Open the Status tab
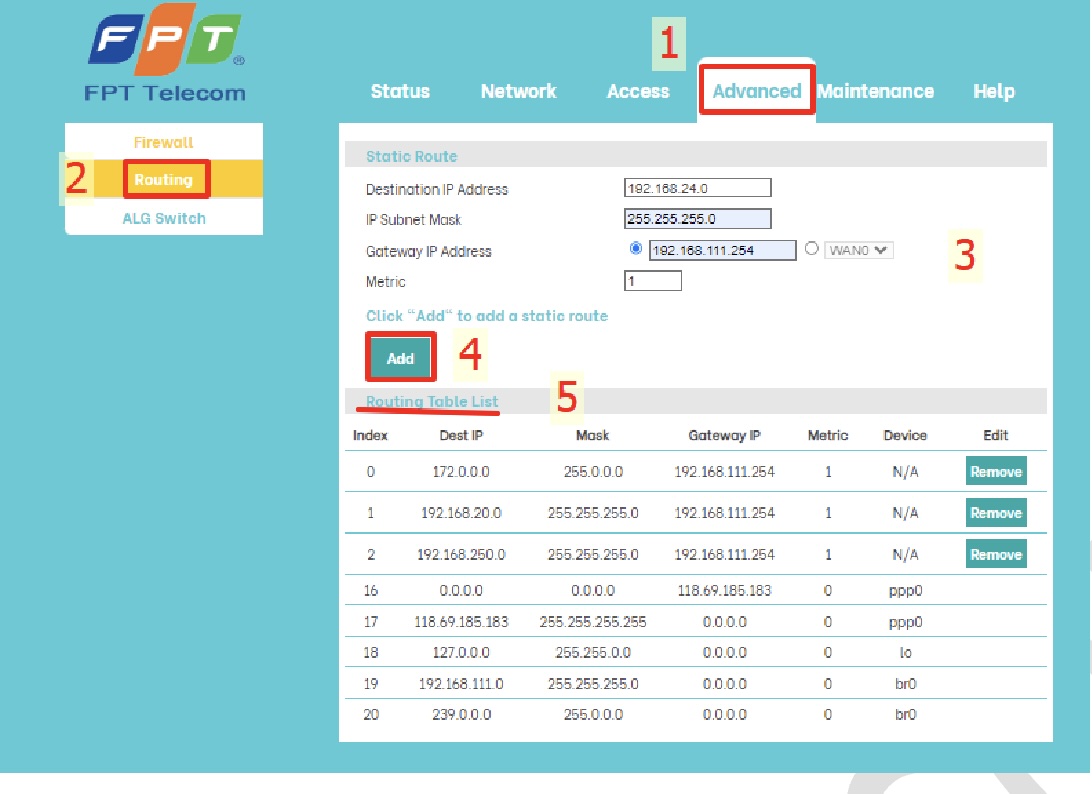The height and width of the screenshot is (794, 1092). 400,91
